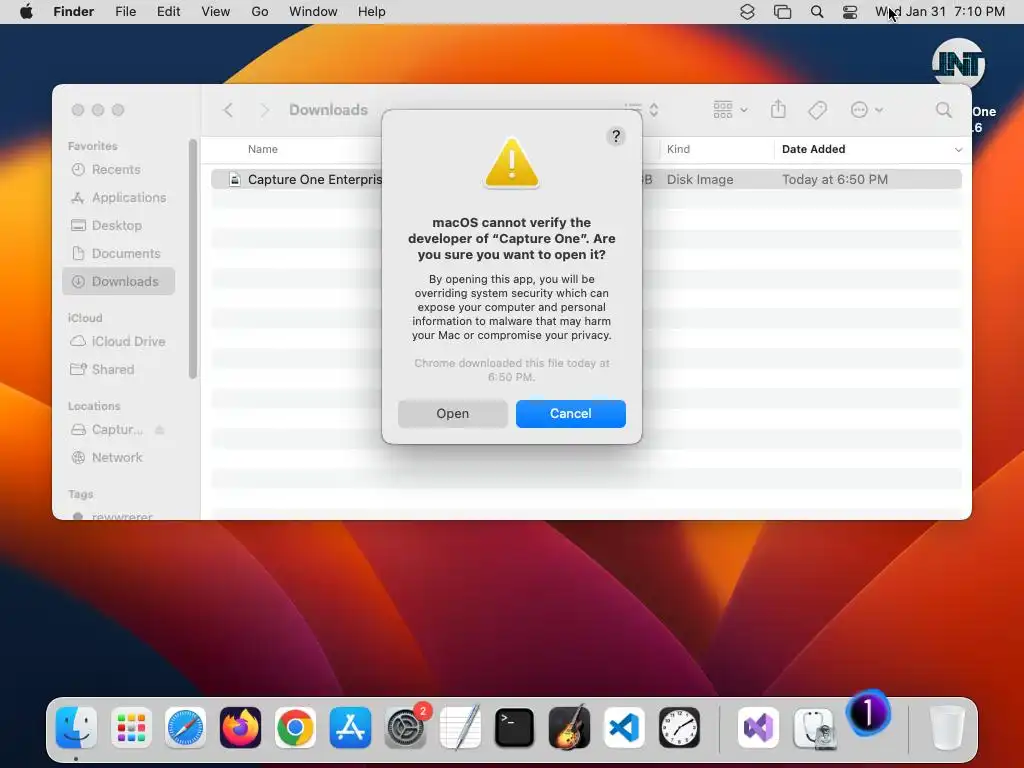Open System Settings from the Dock
Image resolution: width=1024 pixels, height=768 pixels.
click(406, 727)
